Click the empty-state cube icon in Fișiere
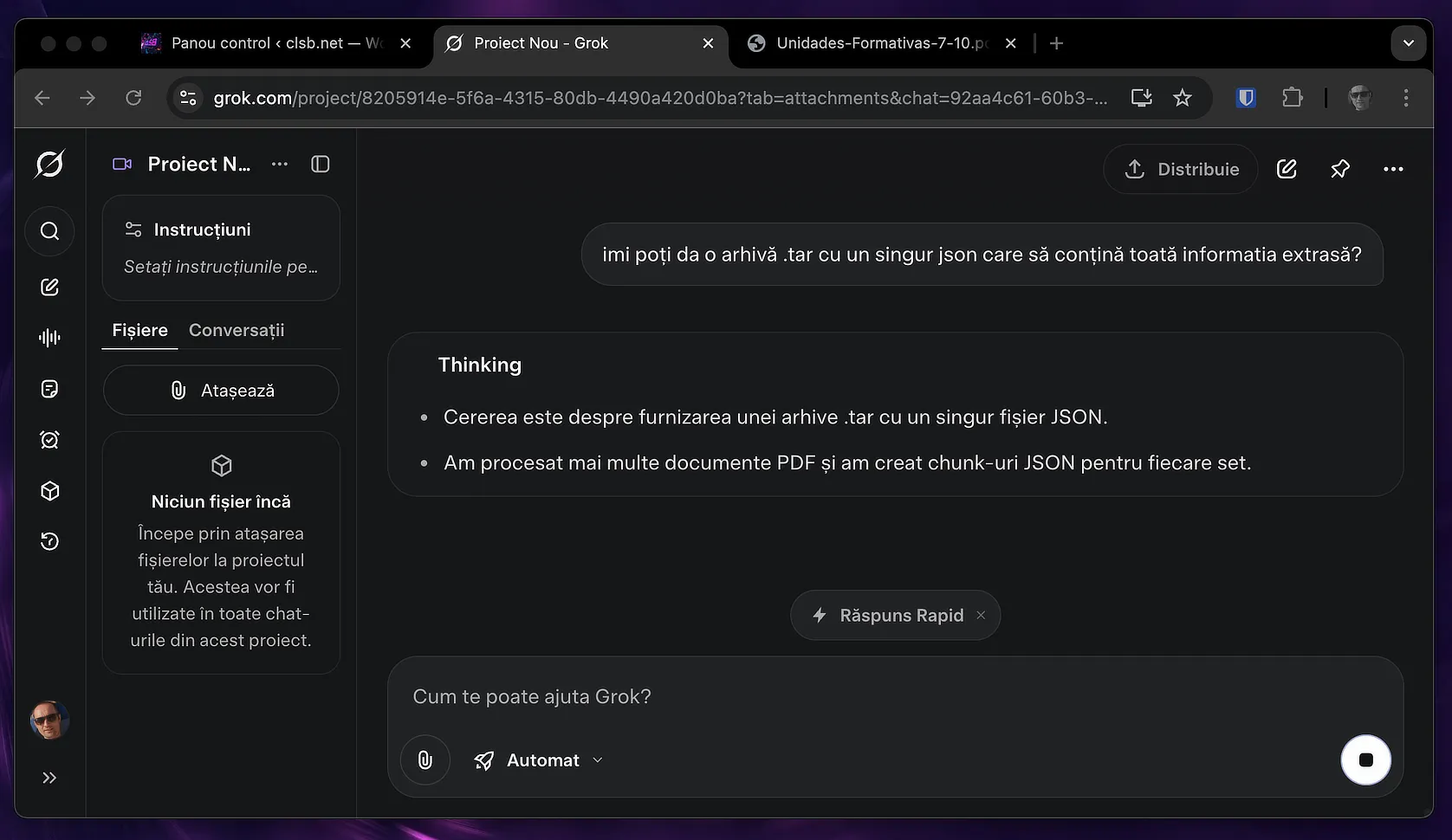The height and width of the screenshot is (840, 1452). click(222, 466)
